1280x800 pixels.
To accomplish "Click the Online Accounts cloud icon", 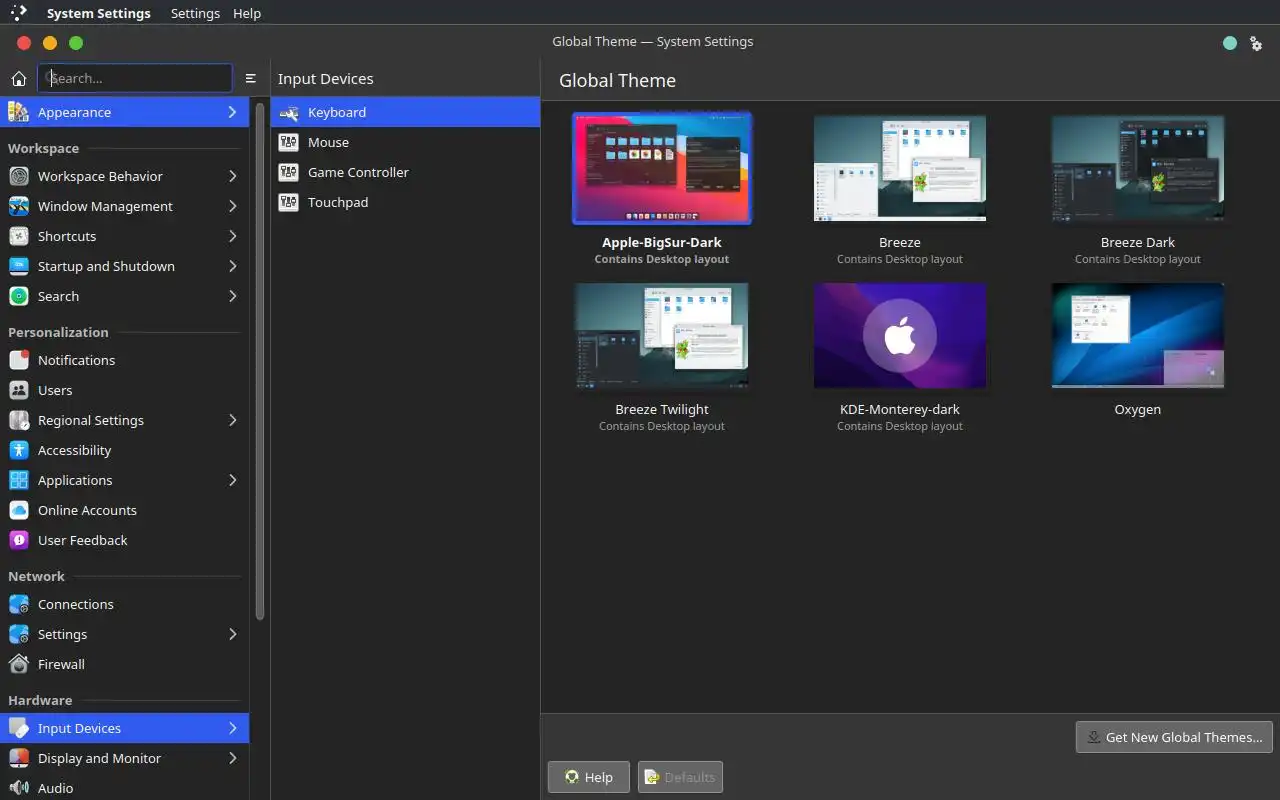I will pyautogui.click(x=18, y=510).
